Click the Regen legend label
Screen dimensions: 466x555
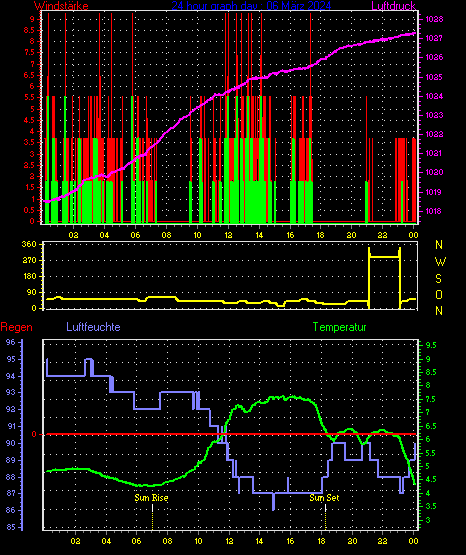(16, 327)
